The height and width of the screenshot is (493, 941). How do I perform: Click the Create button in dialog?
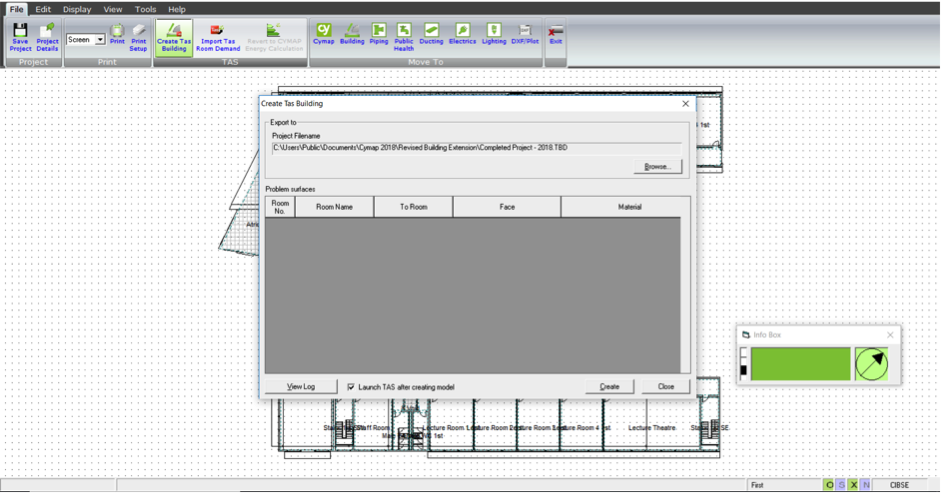(x=609, y=387)
